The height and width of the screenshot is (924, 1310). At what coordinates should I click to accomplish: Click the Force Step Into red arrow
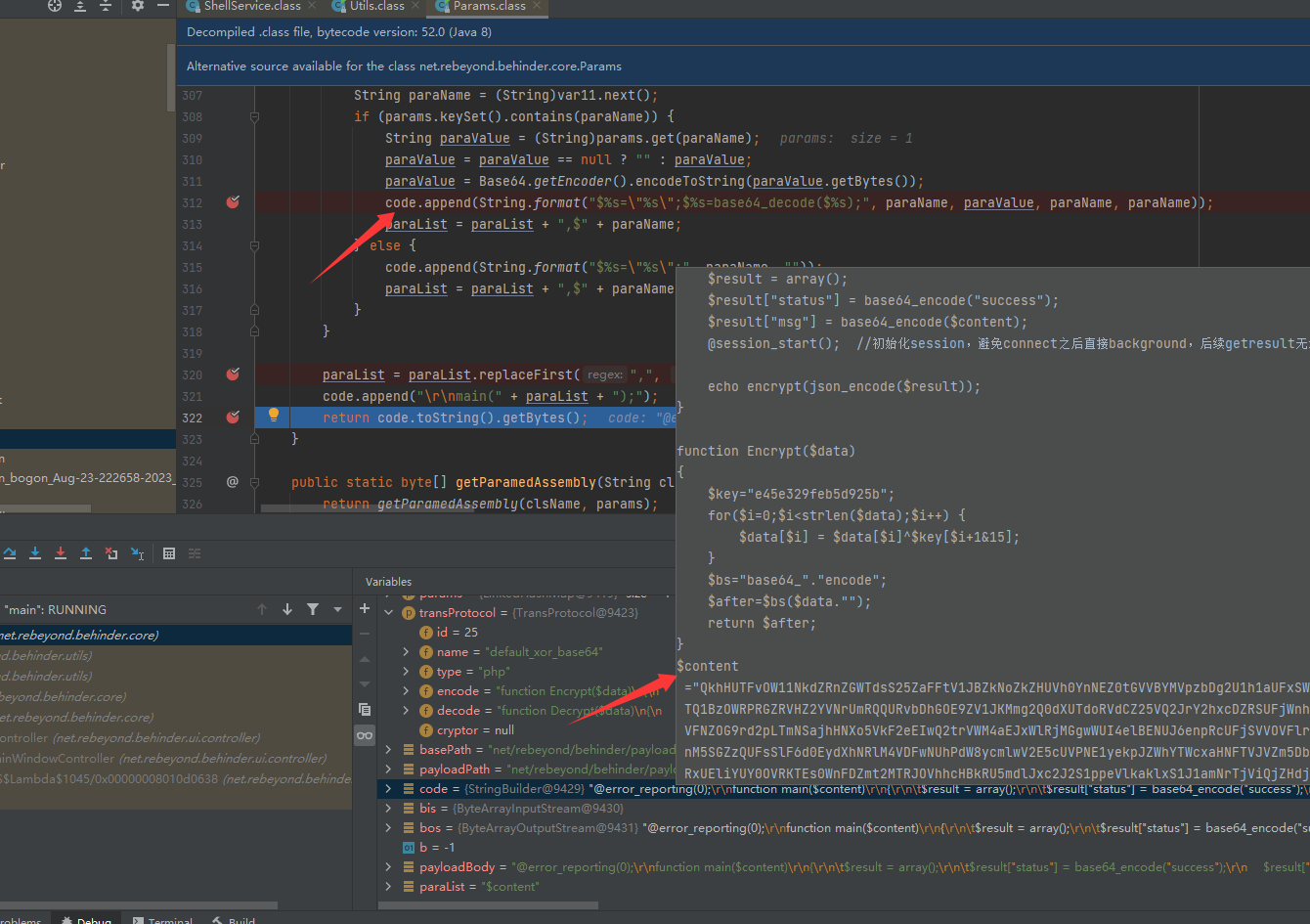(61, 553)
